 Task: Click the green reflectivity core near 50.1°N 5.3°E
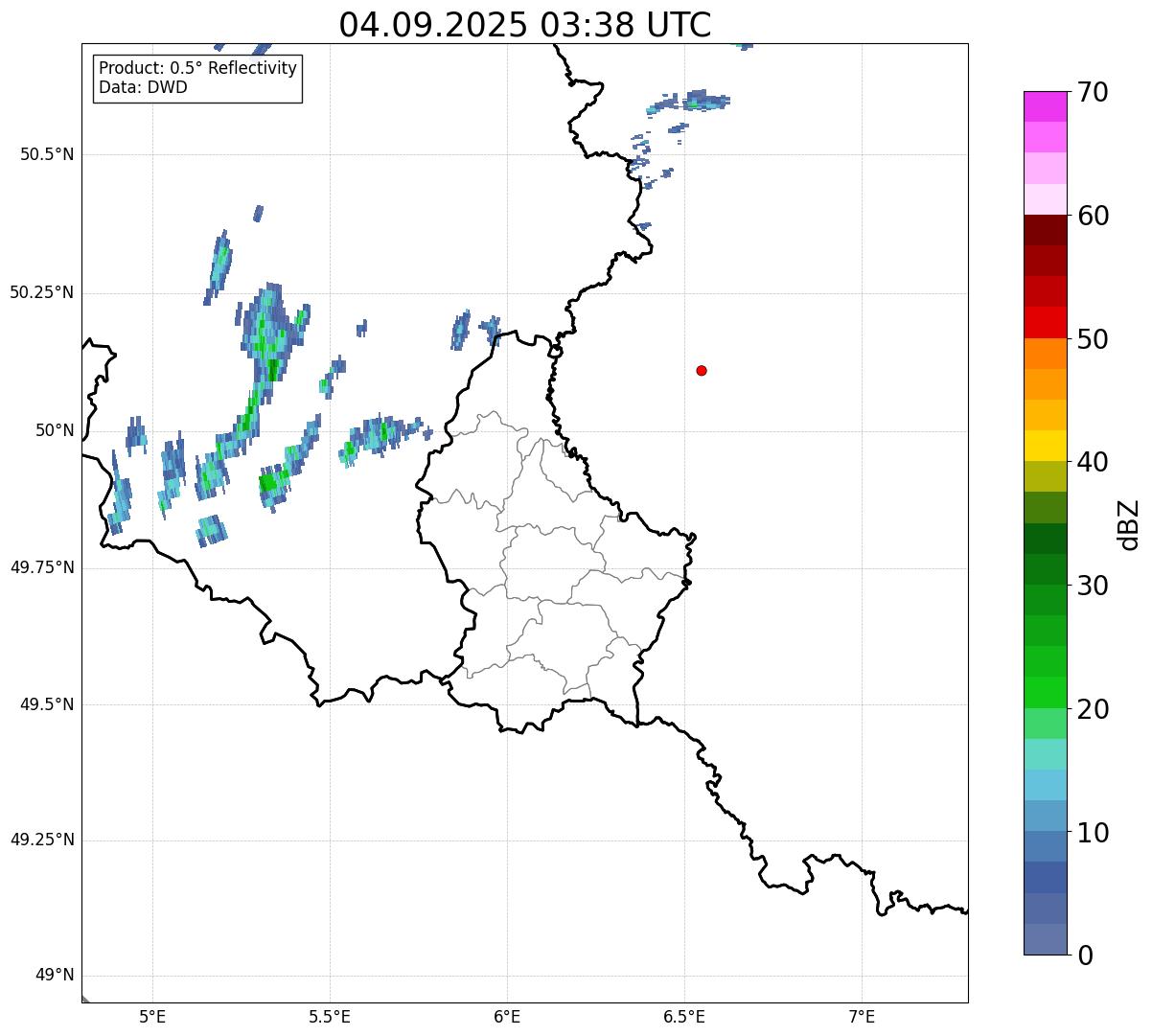click(273, 368)
